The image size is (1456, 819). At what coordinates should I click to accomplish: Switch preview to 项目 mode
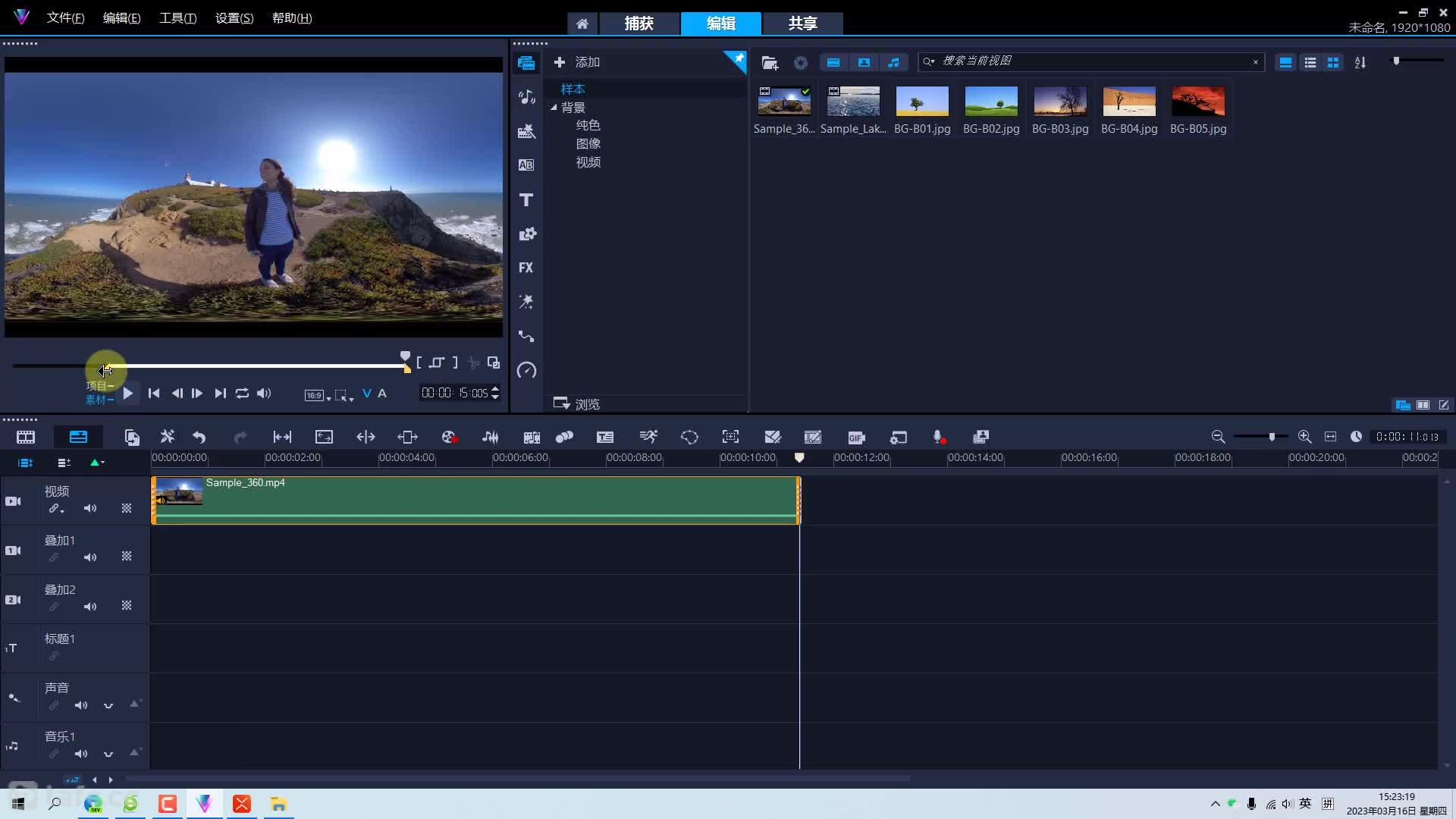[99, 386]
